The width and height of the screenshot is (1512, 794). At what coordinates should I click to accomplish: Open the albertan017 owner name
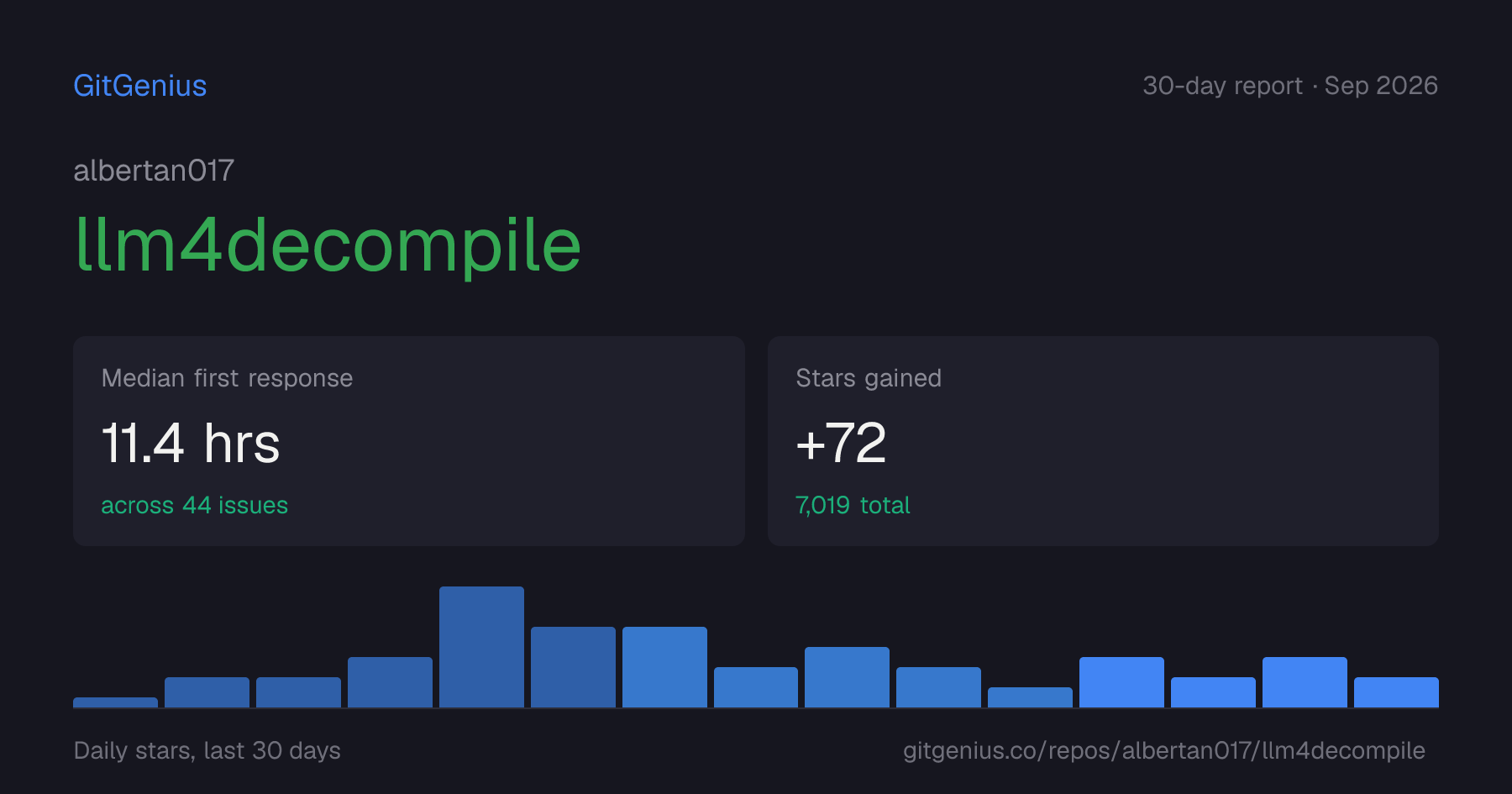154,171
